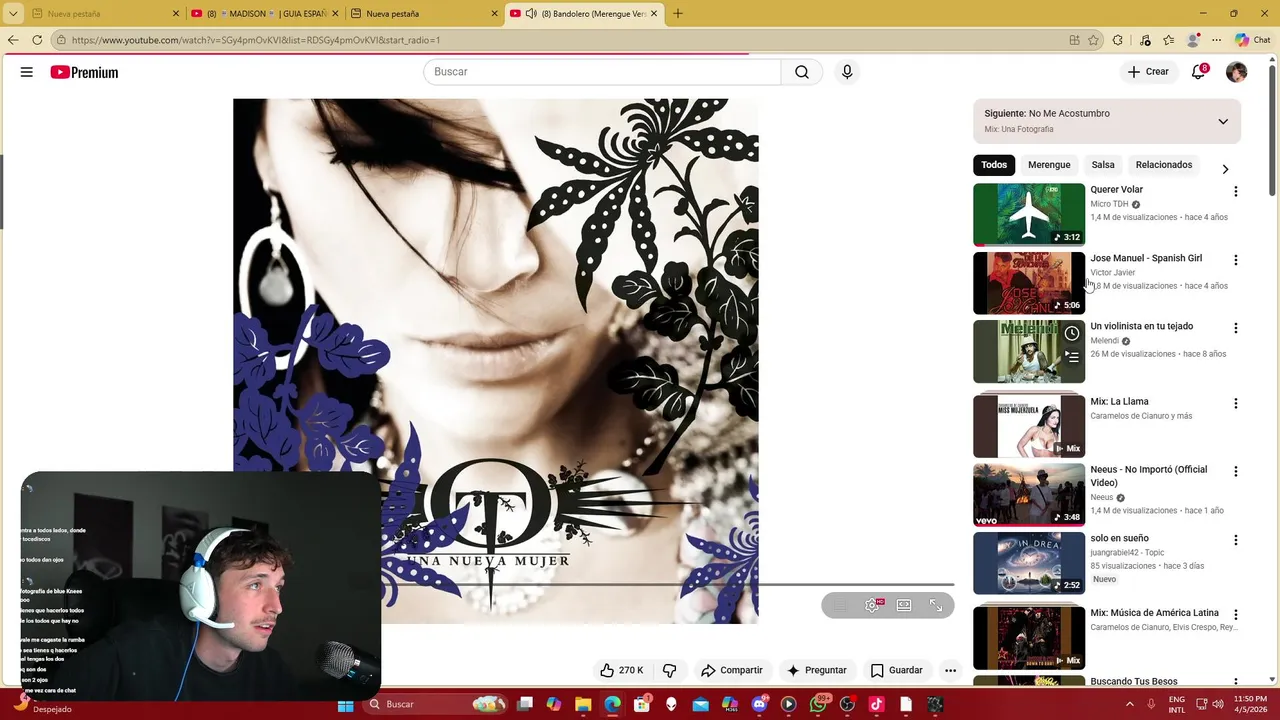Select the Todos filter chip
1280x720 pixels.
pyautogui.click(x=994, y=165)
